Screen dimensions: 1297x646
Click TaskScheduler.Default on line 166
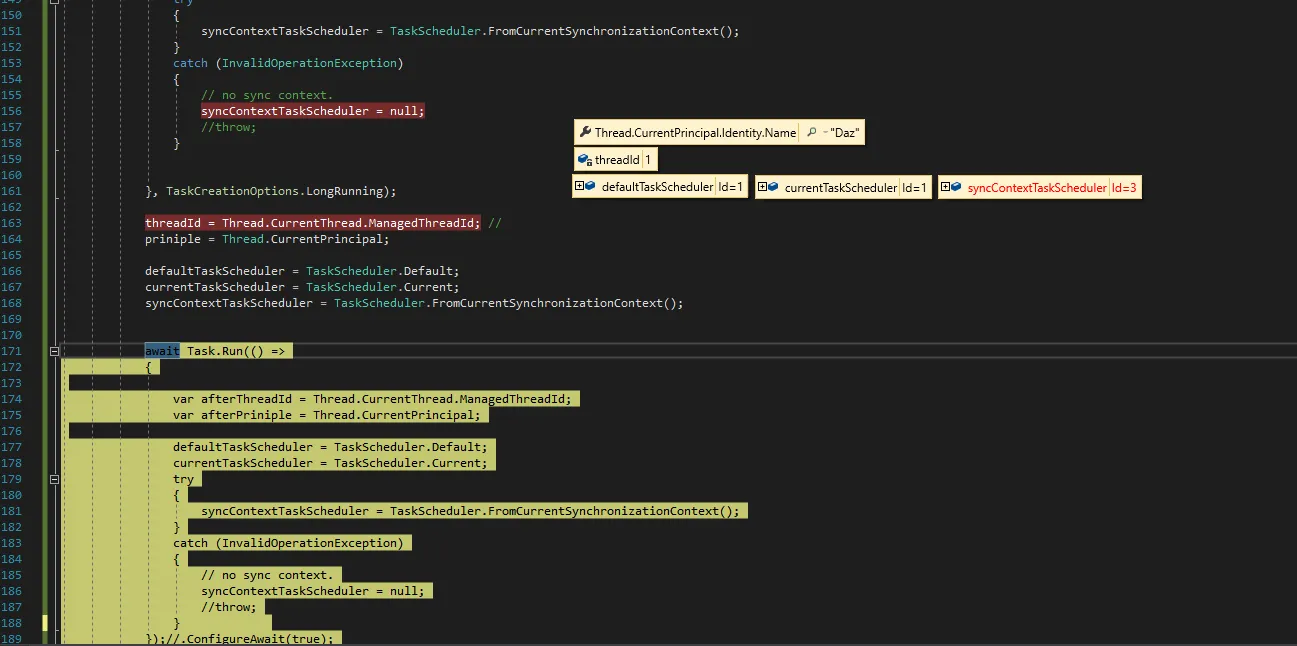pos(382,271)
